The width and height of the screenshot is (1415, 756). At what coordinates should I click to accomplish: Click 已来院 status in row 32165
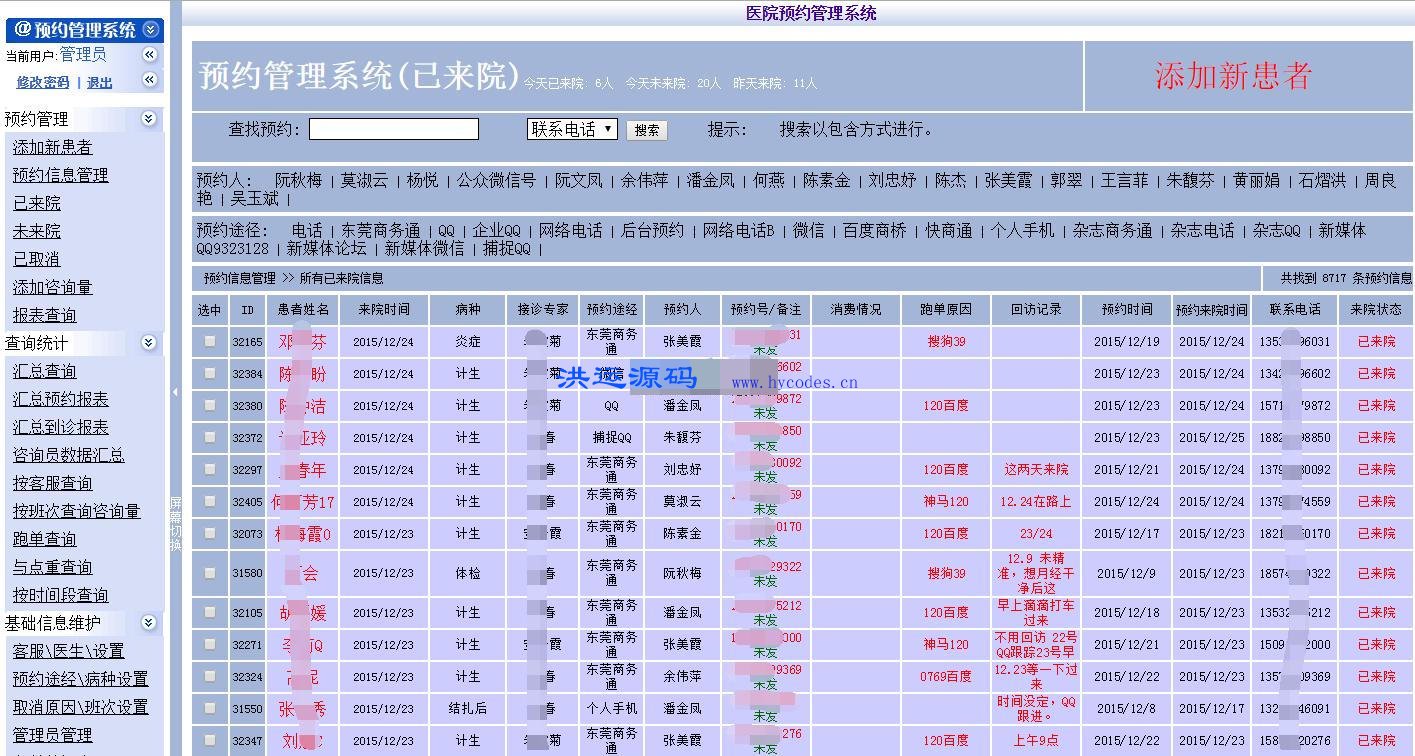pyautogui.click(x=1376, y=342)
